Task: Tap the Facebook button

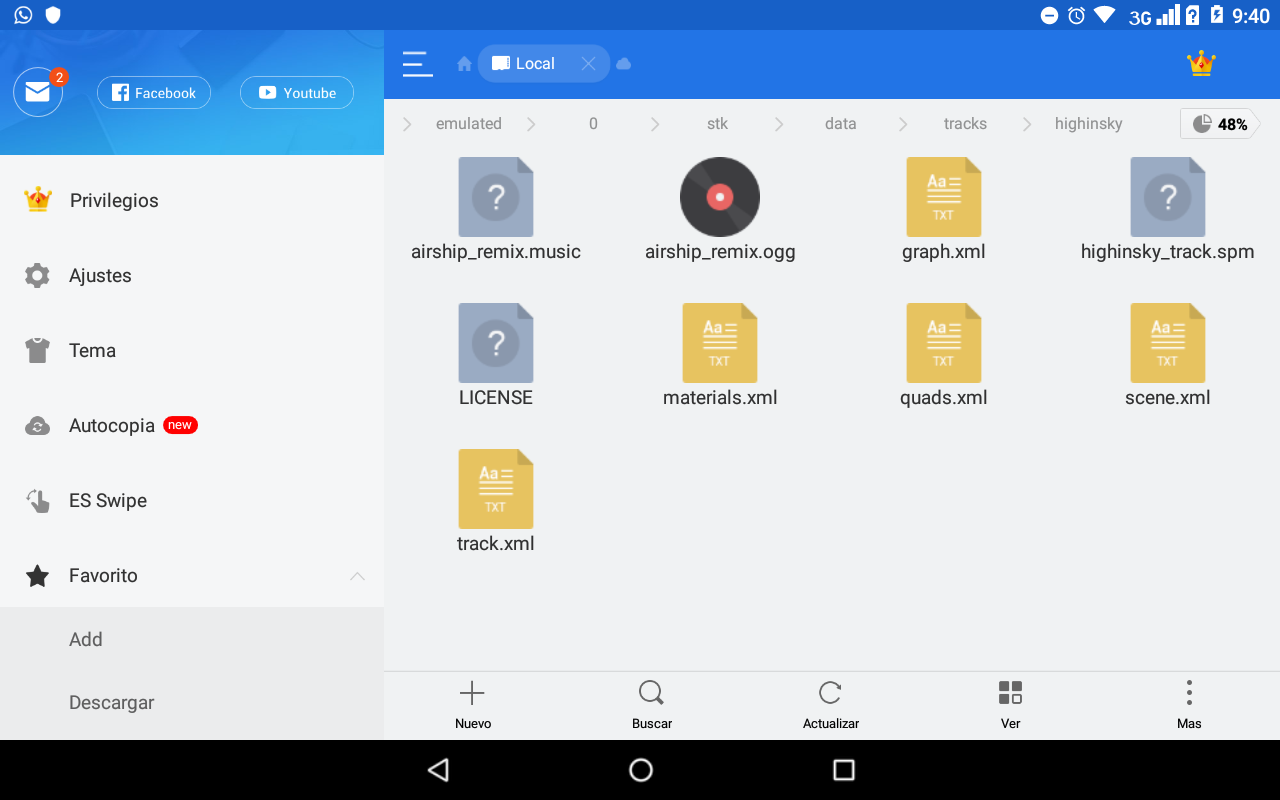Action: tap(154, 93)
